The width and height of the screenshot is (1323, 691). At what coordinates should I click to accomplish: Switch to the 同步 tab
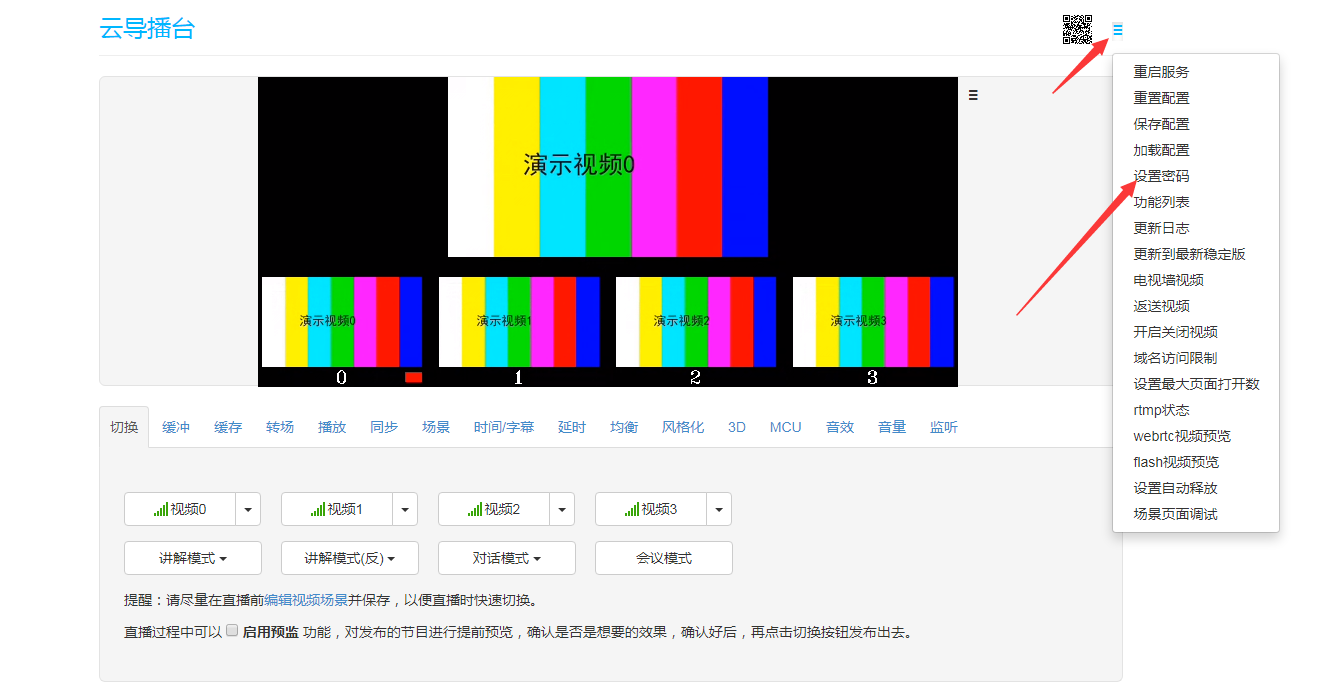[384, 427]
